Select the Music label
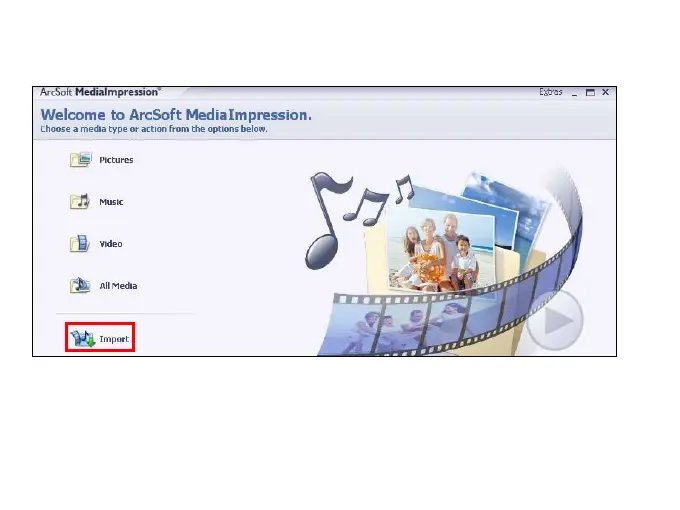The image size is (680, 510). click(x=111, y=202)
